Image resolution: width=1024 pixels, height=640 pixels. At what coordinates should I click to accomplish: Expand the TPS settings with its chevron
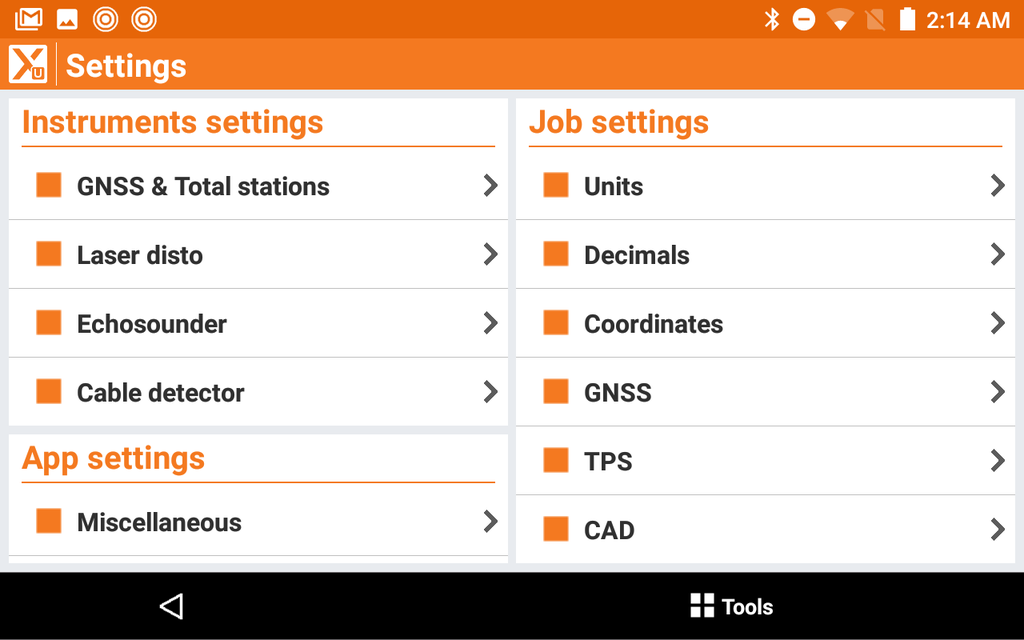(x=997, y=461)
